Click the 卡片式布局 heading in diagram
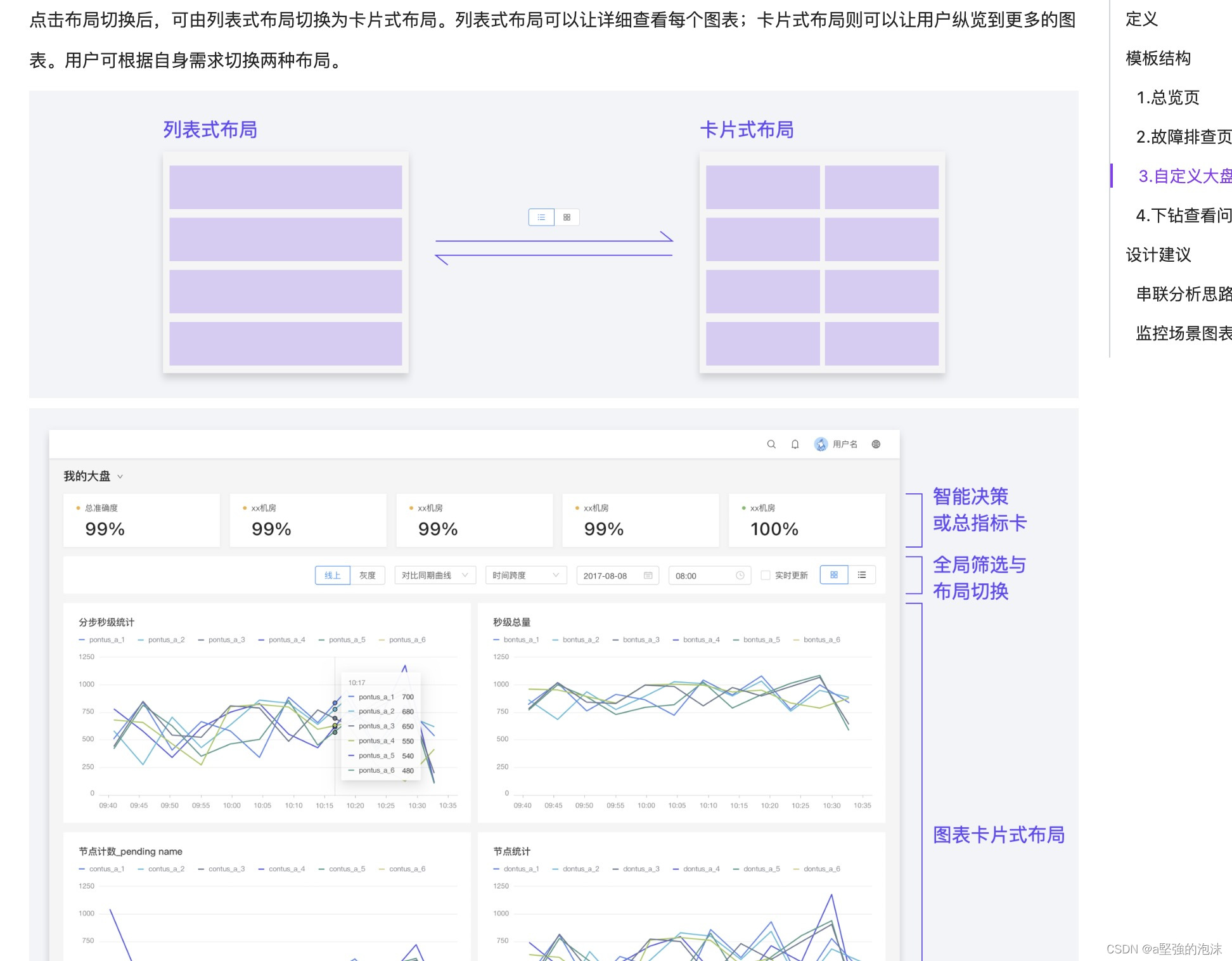The height and width of the screenshot is (961, 1232). [747, 130]
